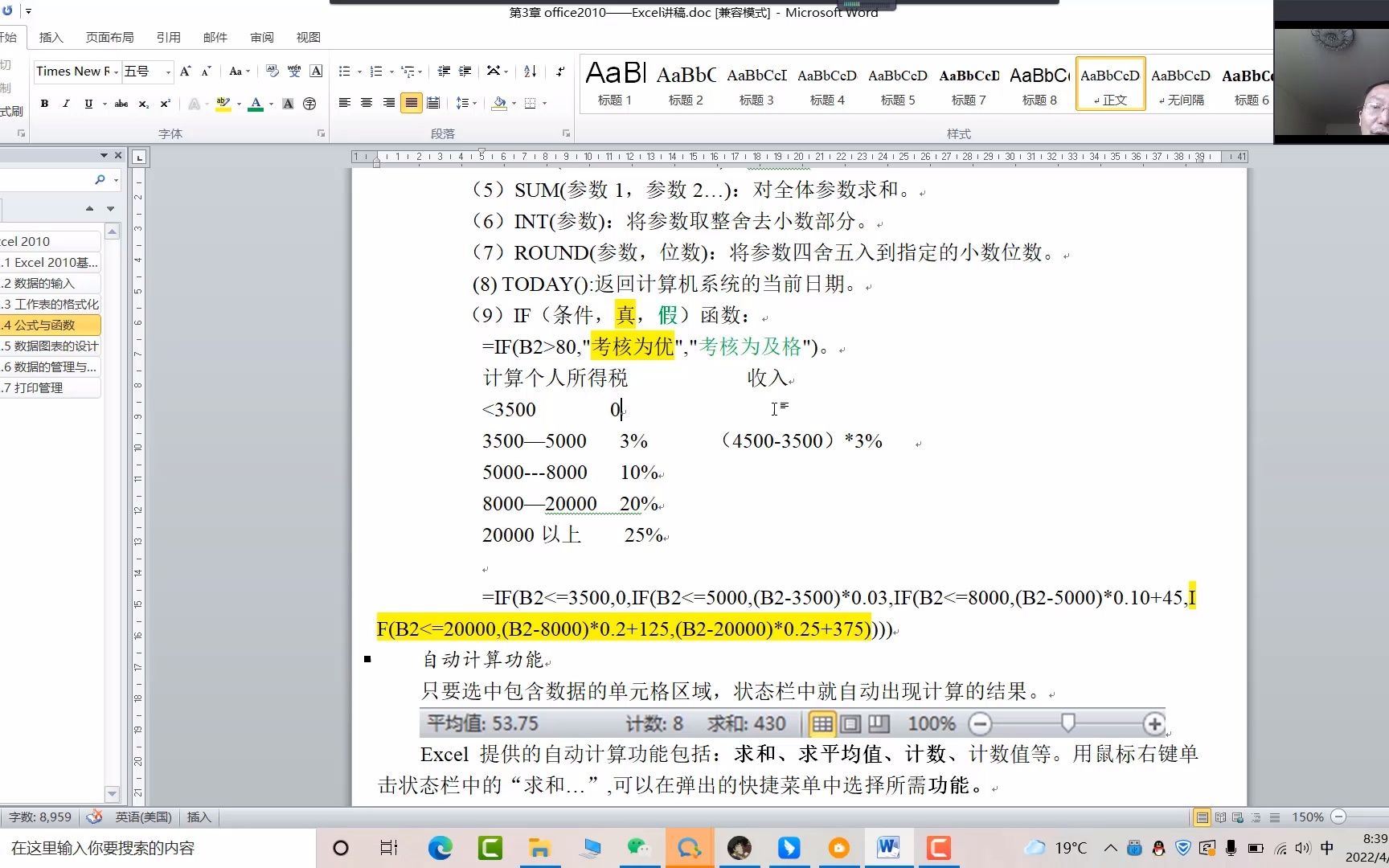Expand the Paragraph dialog launcher
Image resolution: width=1389 pixels, height=868 pixels.
pyautogui.click(x=566, y=133)
